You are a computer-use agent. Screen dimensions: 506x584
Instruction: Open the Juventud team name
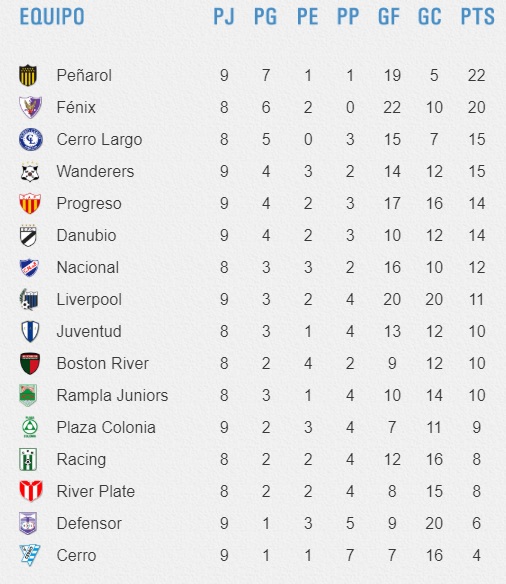click(89, 331)
